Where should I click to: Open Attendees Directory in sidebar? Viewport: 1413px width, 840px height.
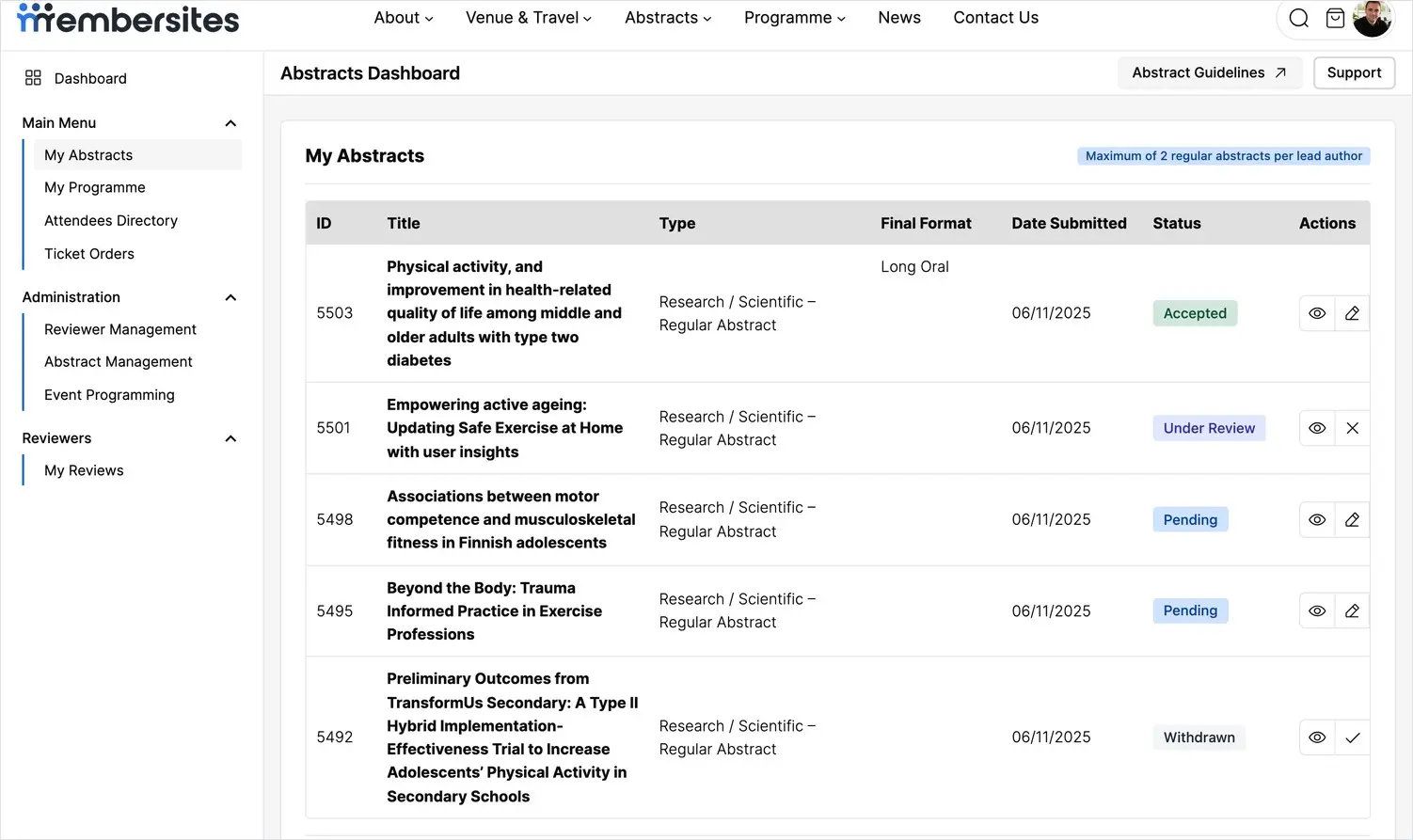click(x=111, y=220)
